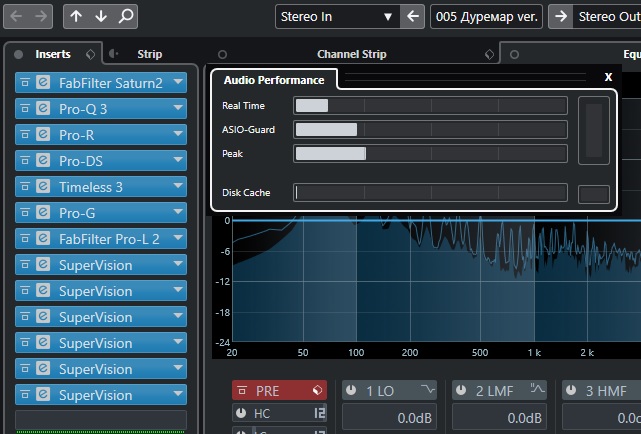This screenshot has width=641, height=434.
Task: Toggle the Inserts bypass circle
Action: pos(18,54)
